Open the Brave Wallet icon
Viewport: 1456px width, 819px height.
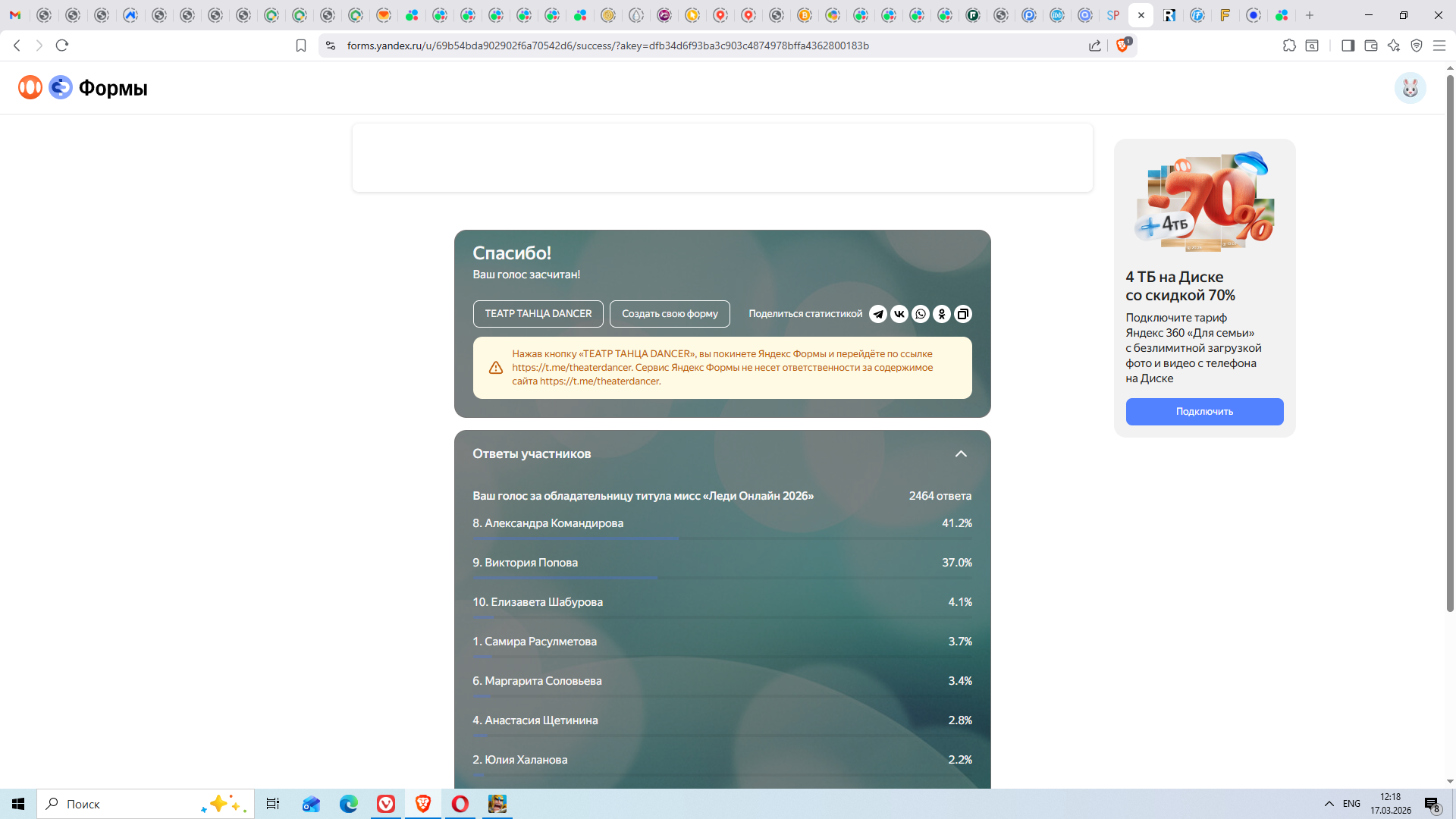pos(1371,45)
